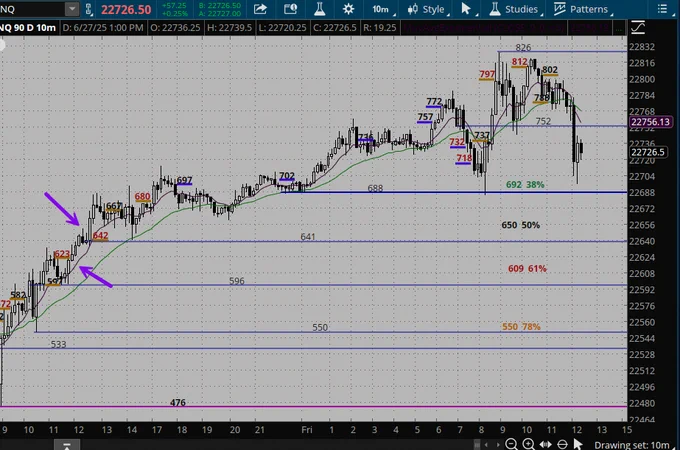The height and width of the screenshot is (450, 680).
Task: Click the horizontal scrollbar grip handle
Action: [x=477, y=445]
